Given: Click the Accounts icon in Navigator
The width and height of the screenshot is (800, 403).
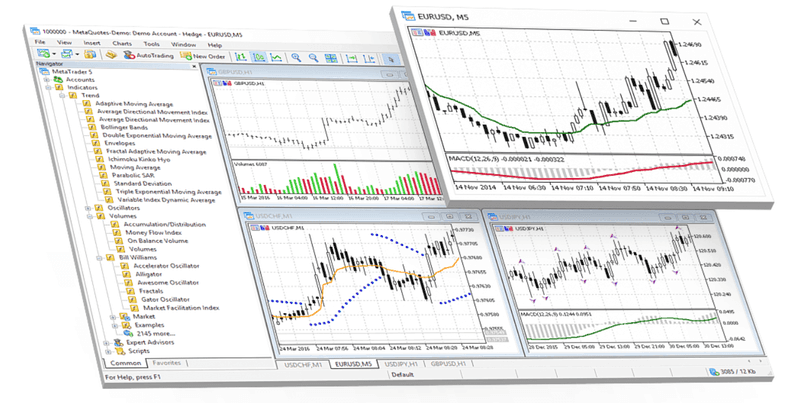Looking at the screenshot, I should point(58,79).
